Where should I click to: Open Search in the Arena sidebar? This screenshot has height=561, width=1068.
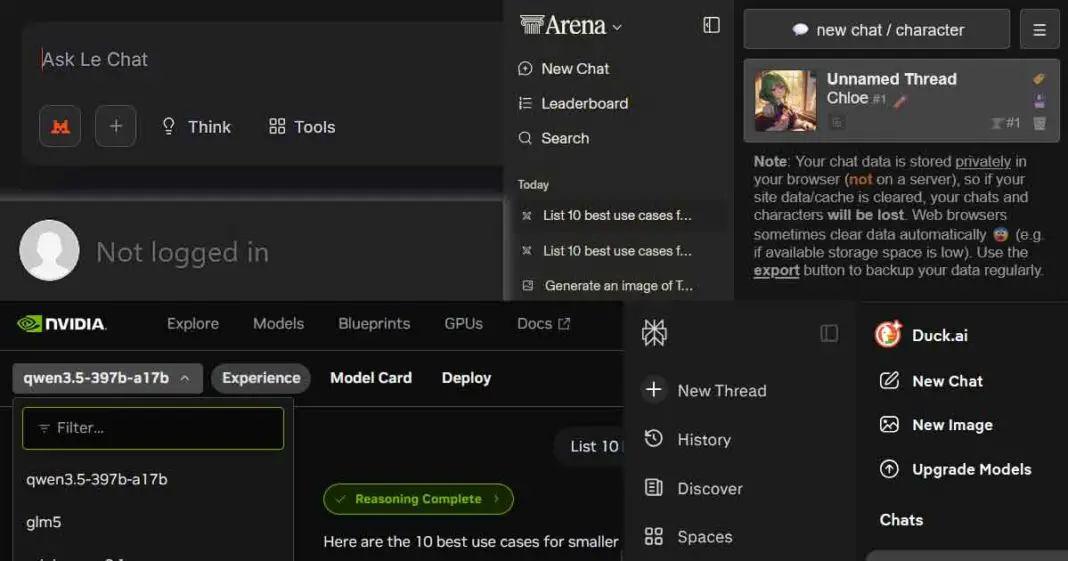553,138
